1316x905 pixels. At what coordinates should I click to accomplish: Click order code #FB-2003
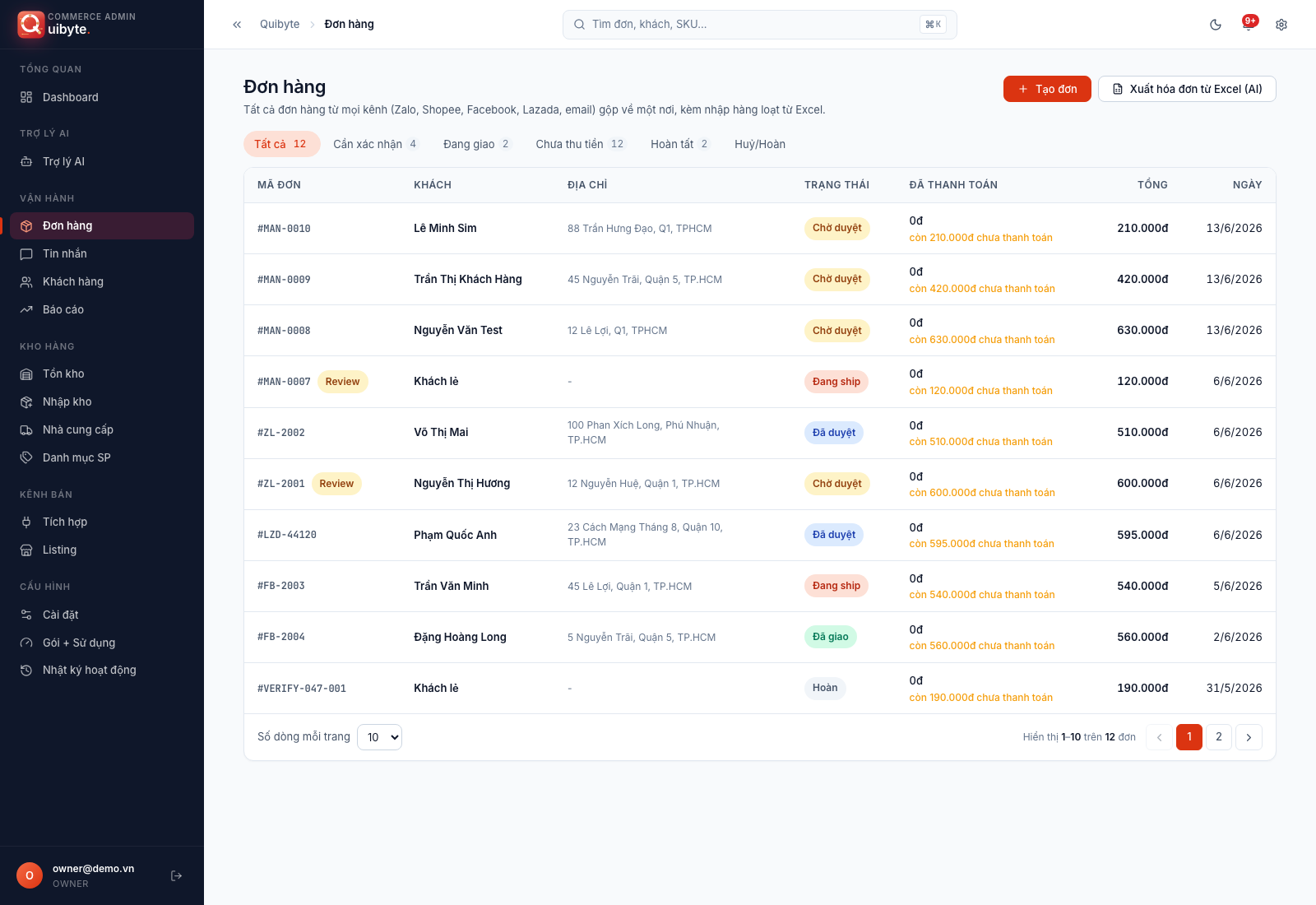(281, 586)
